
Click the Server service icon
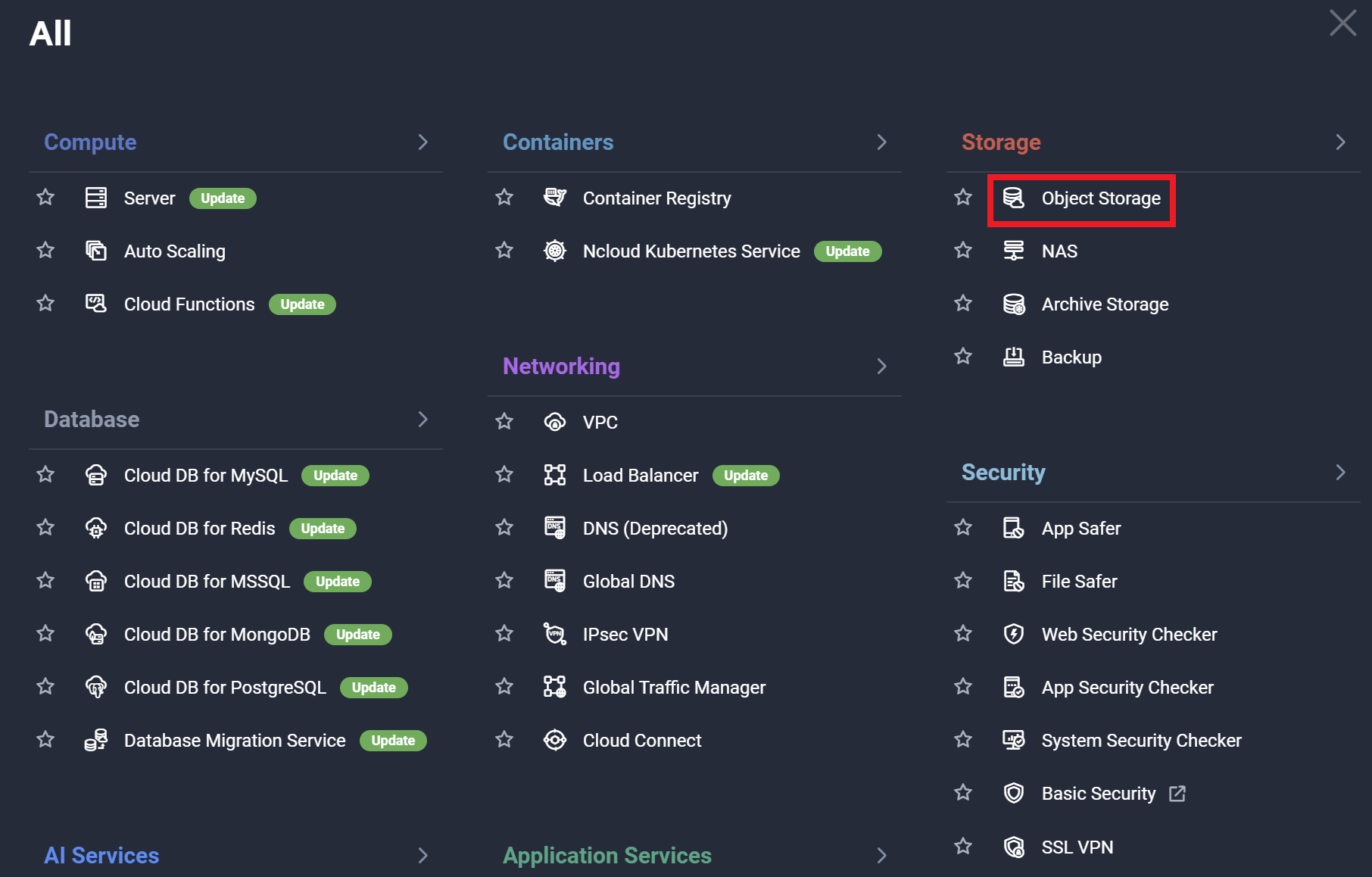point(96,198)
